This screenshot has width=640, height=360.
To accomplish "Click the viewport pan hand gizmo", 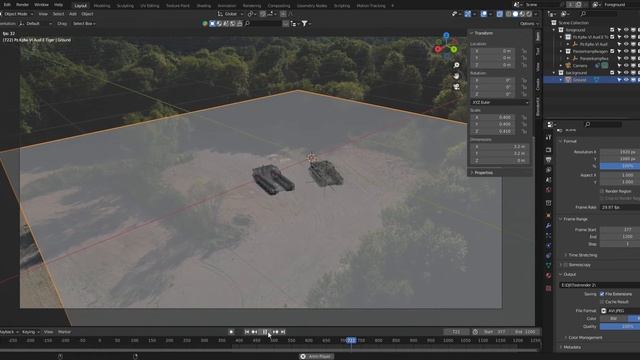I will 456,76.
